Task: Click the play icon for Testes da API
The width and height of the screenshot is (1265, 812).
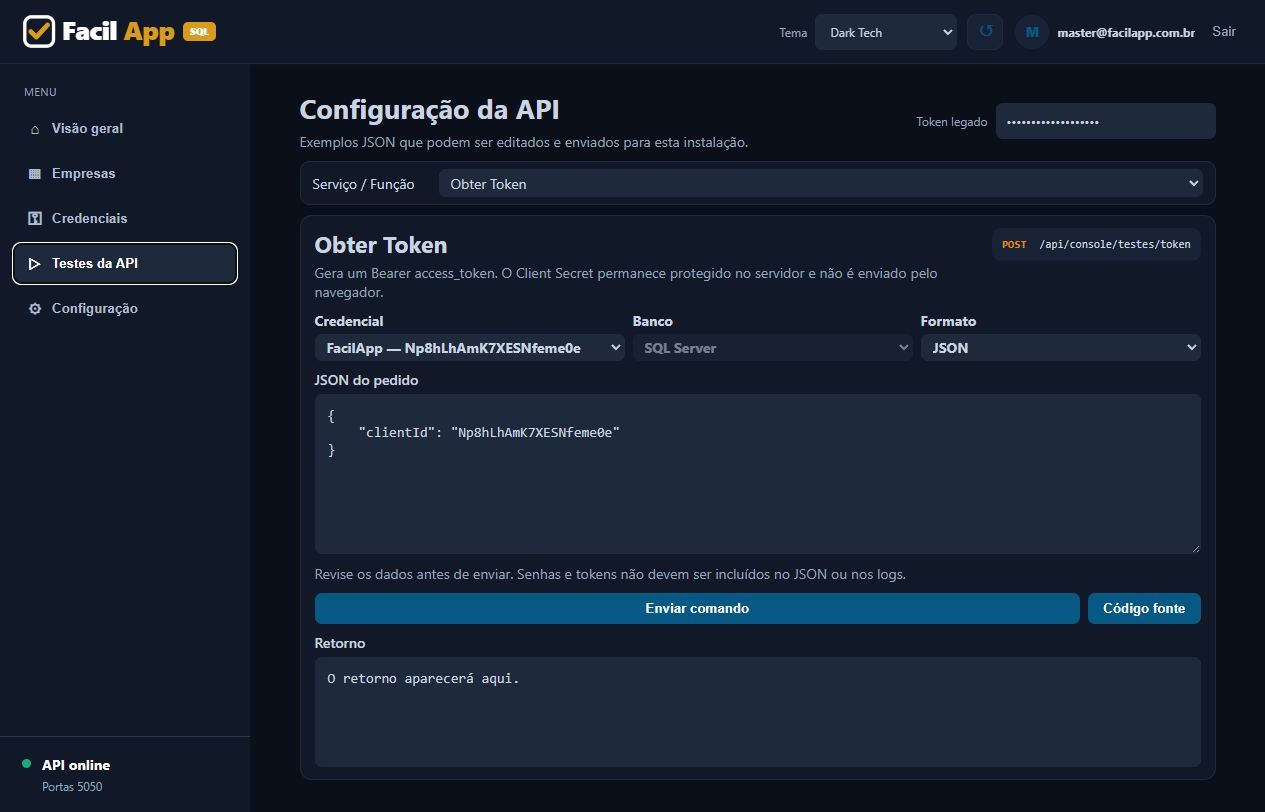Action: click(35, 264)
